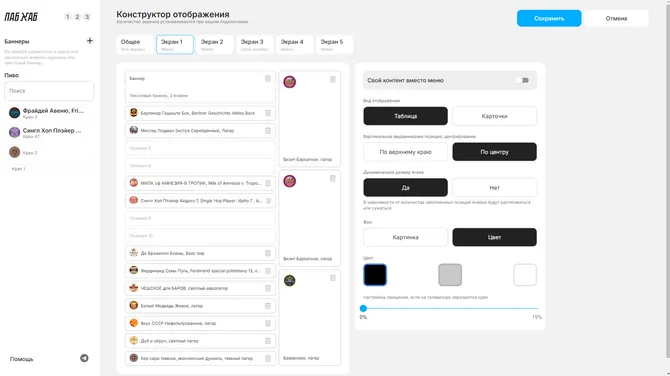Pick the white color swatch

(x=525, y=275)
